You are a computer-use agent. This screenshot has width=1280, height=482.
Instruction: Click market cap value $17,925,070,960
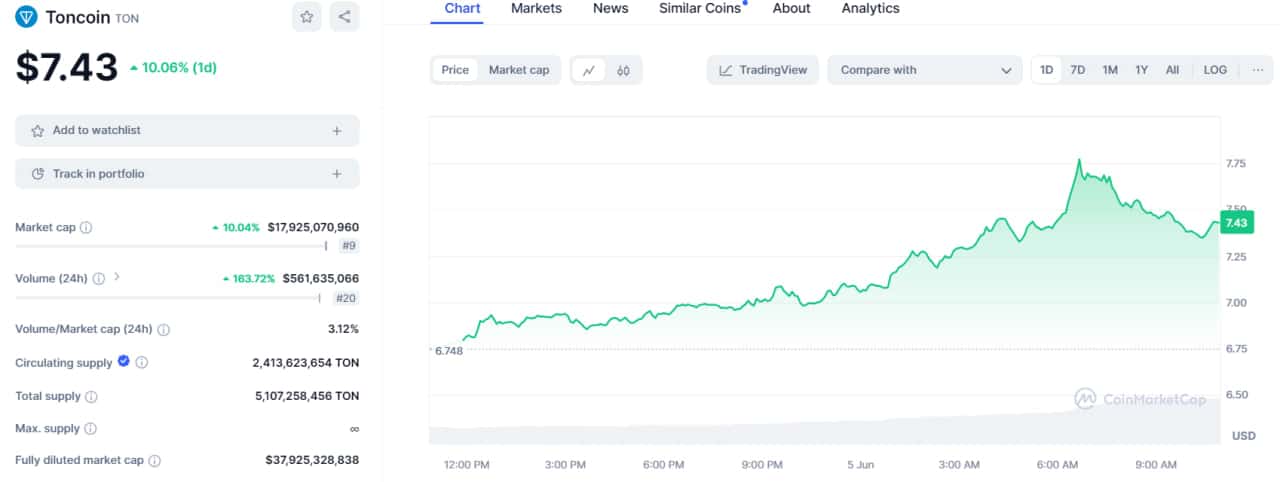coord(313,228)
